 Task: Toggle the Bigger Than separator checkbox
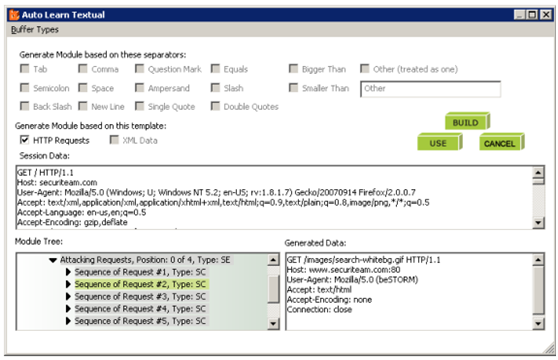point(293,69)
